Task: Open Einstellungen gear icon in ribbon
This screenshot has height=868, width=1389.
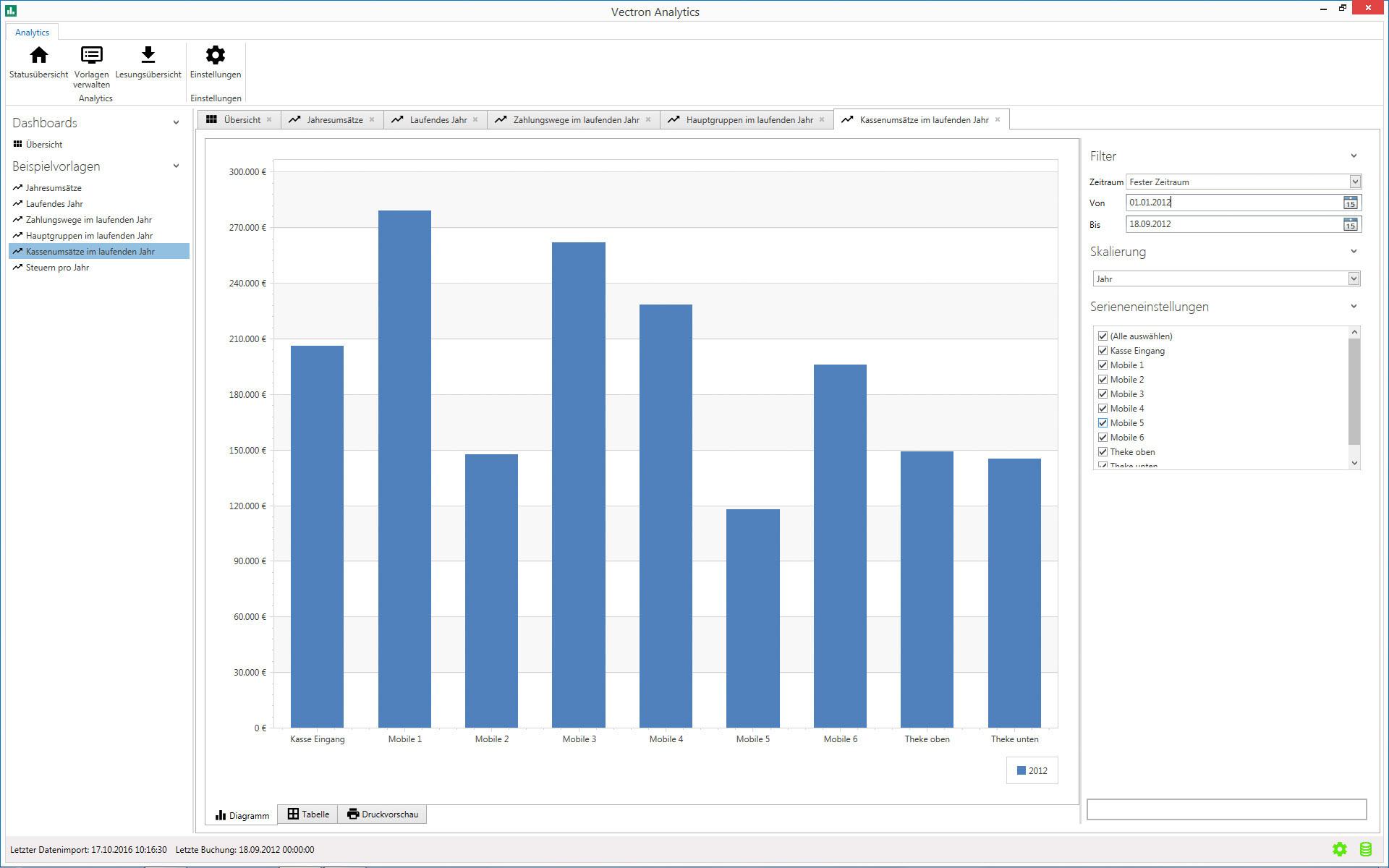Action: [215, 56]
